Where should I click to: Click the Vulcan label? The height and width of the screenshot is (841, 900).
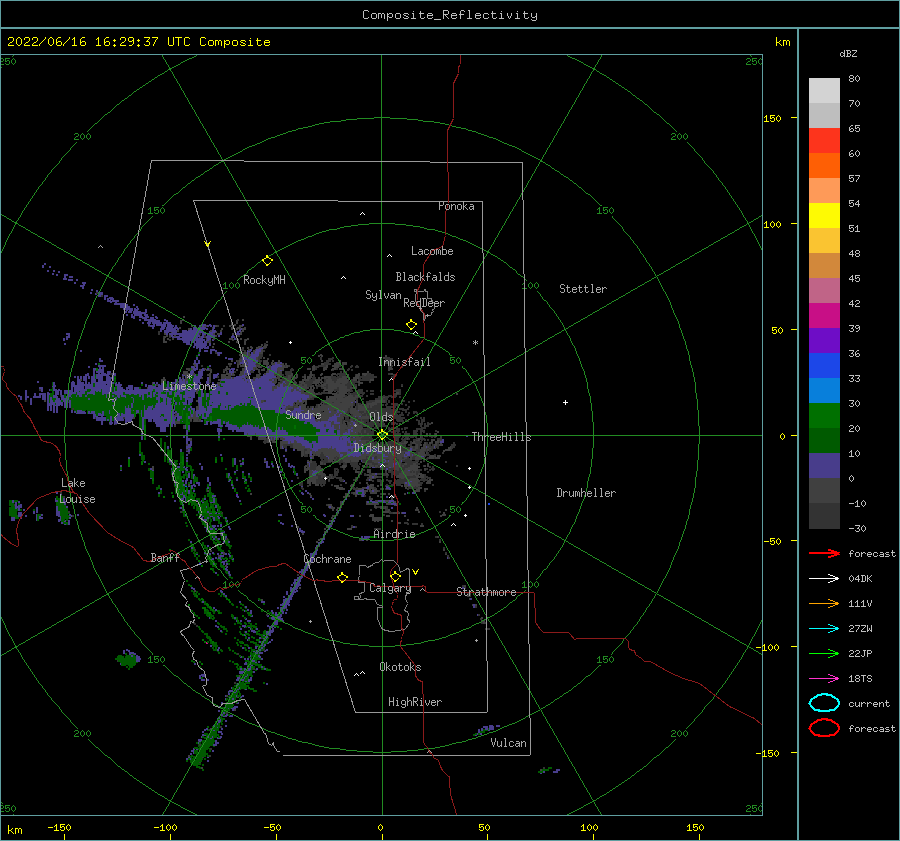click(508, 743)
